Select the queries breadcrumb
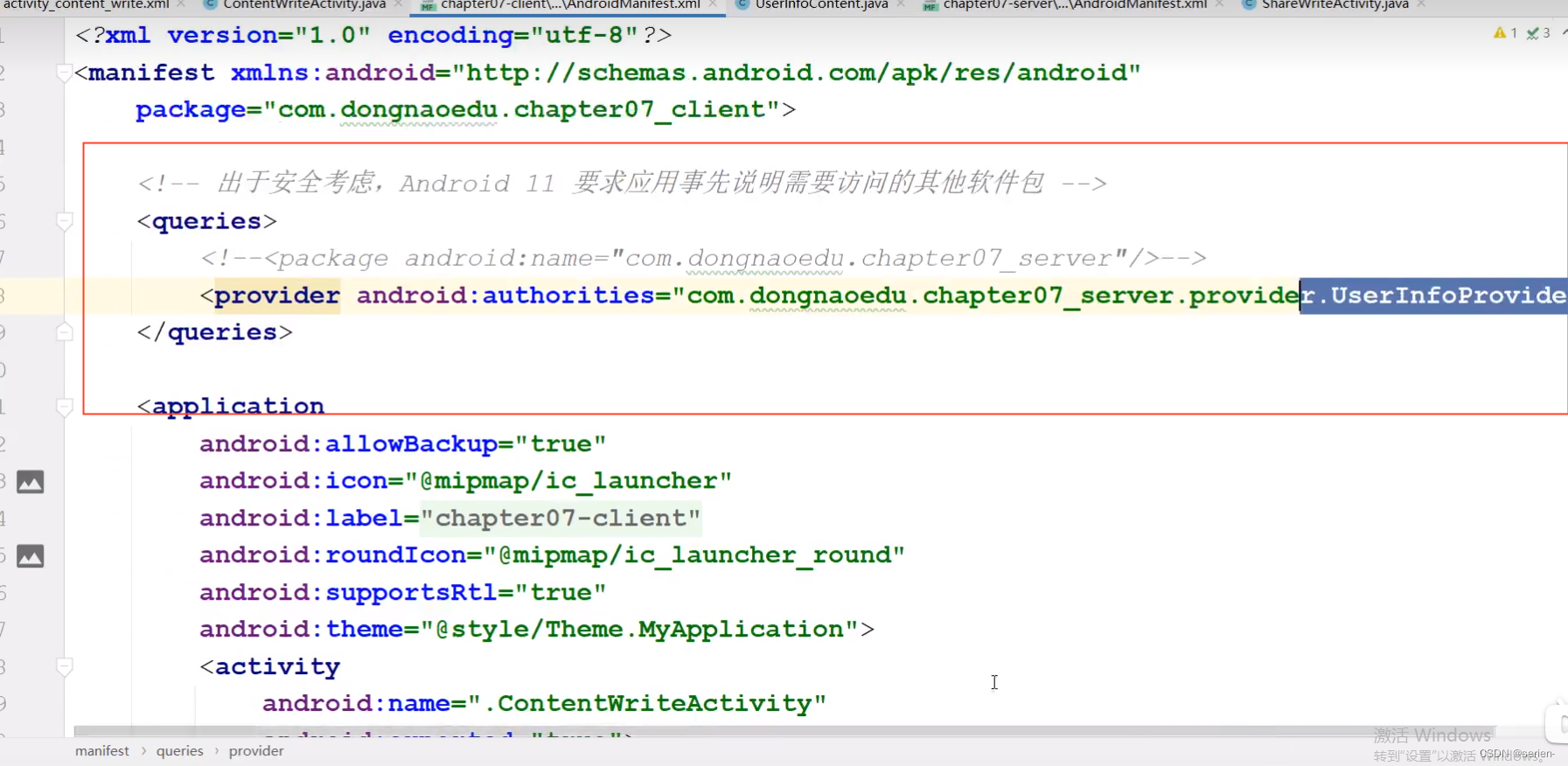The height and width of the screenshot is (766, 1568). point(180,751)
